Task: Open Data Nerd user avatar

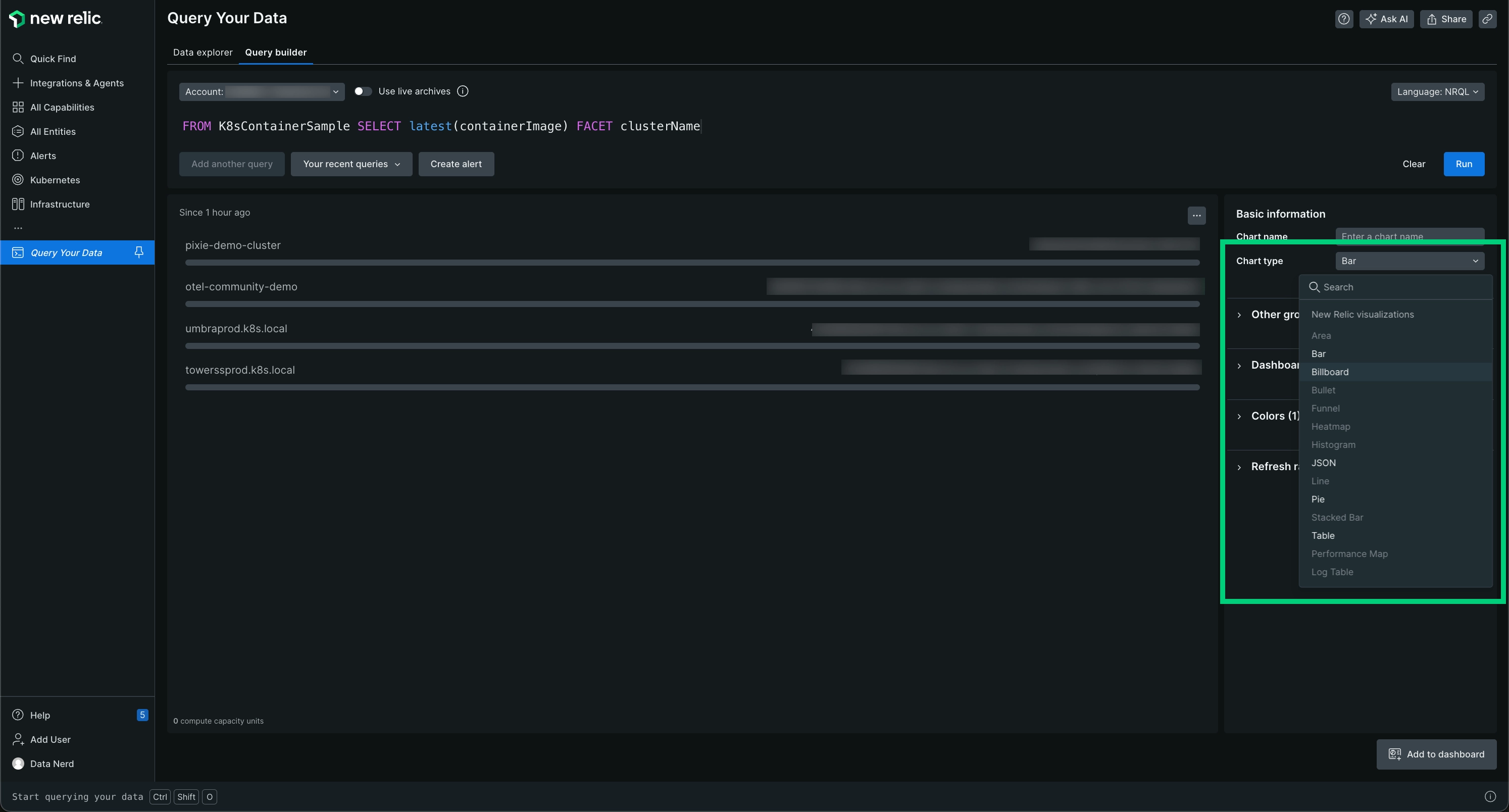Action: click(x=18, y=764)
